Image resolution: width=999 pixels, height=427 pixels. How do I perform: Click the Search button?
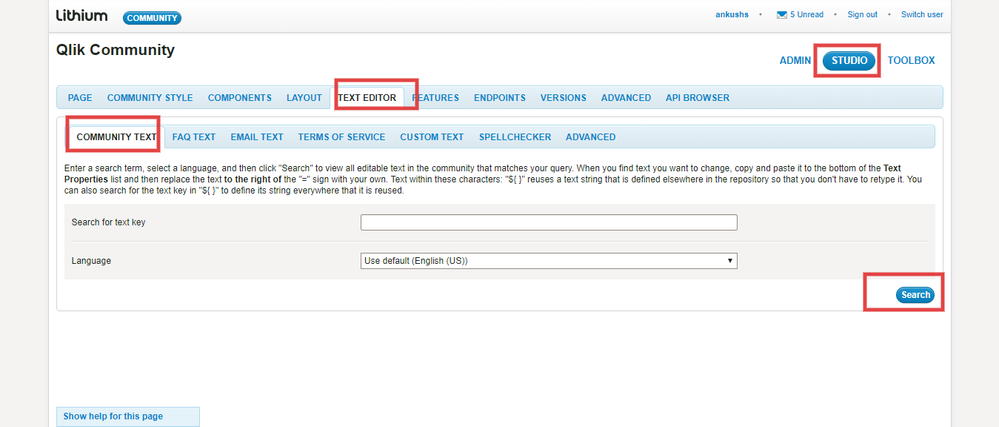coord(915,295)
